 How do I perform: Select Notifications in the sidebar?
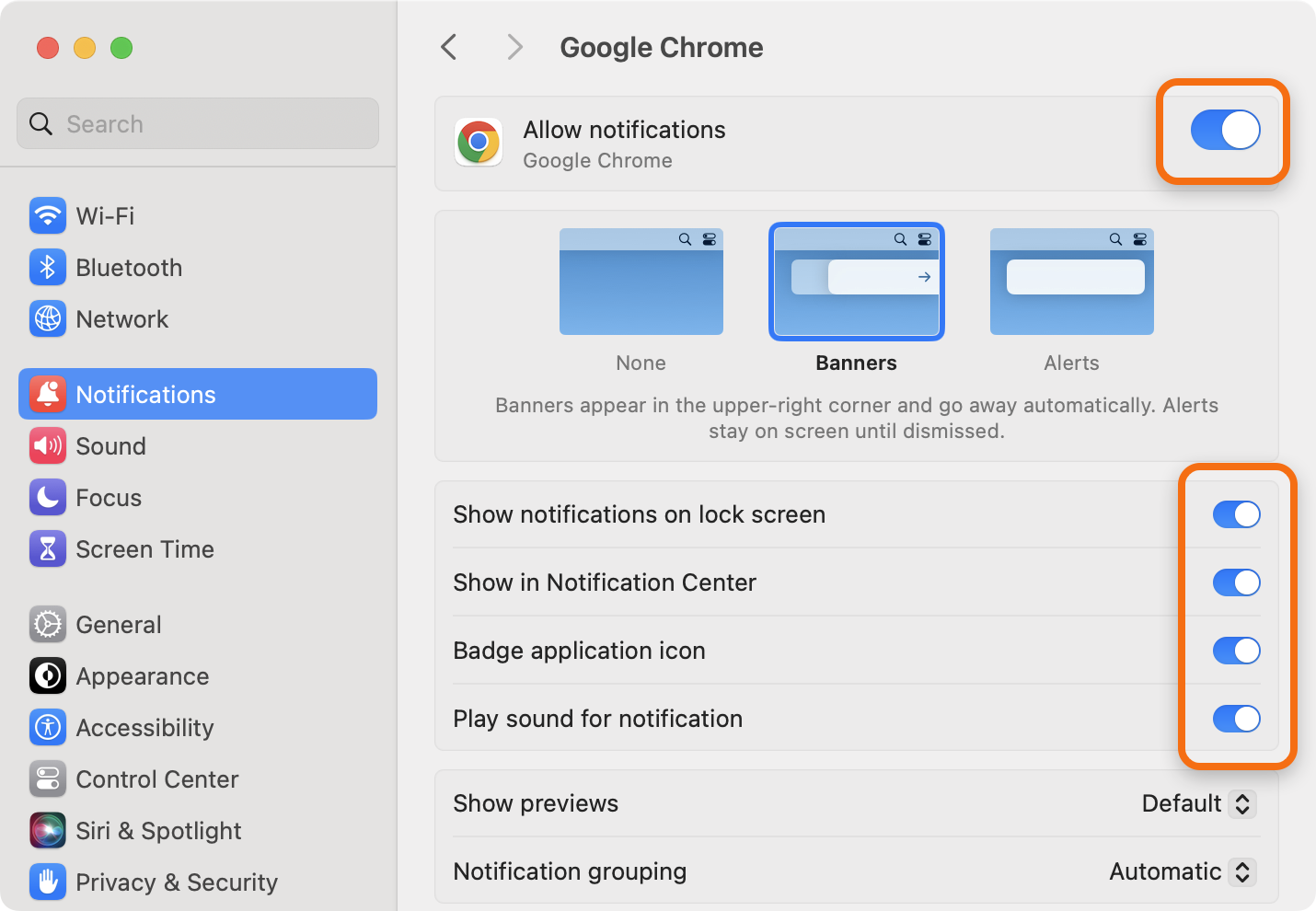[x=198, y=394]
